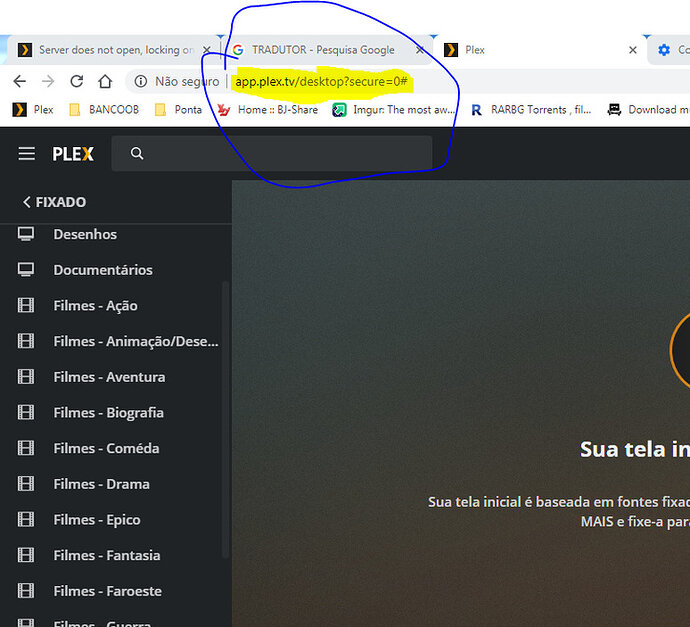Click the film icon for Filmes - Drama
Image resolution: width=690 pixels, height=627 pixels.
click(x=26, y=484)
